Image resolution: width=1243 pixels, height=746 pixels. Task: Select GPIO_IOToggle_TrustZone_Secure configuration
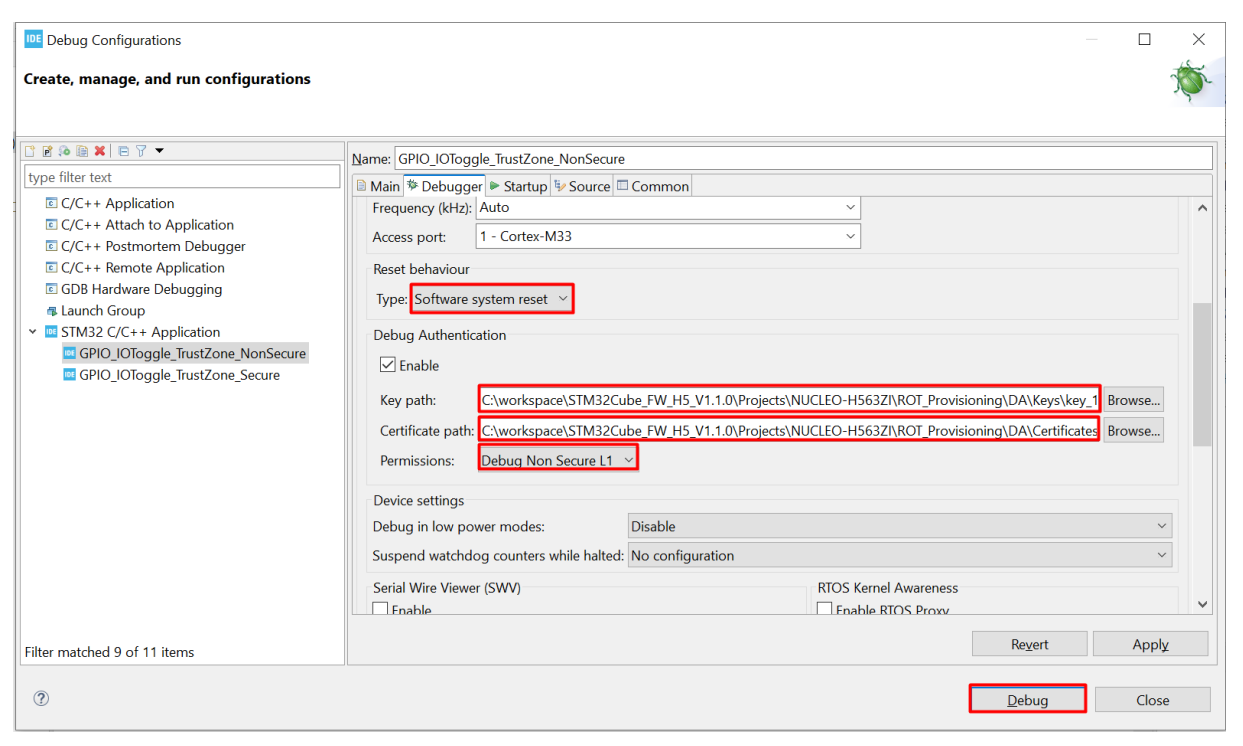[x=179, y=375]
